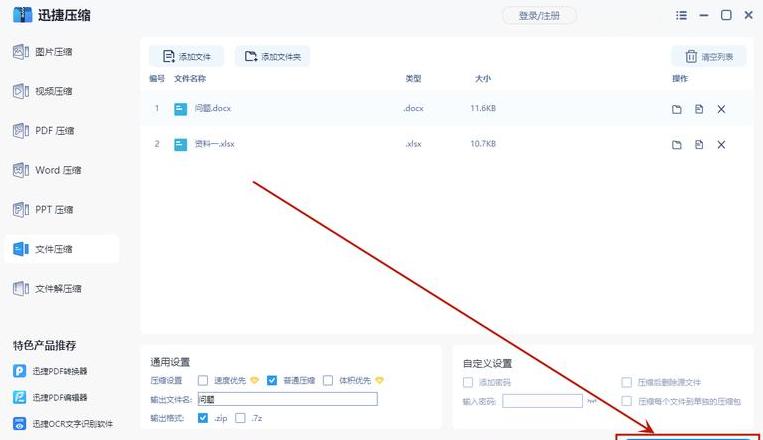The height and width of the screenshot is (440, 763).
Task: Toggle password visibility eye icon
Action: pyautogui.click(x=592, y=401)
